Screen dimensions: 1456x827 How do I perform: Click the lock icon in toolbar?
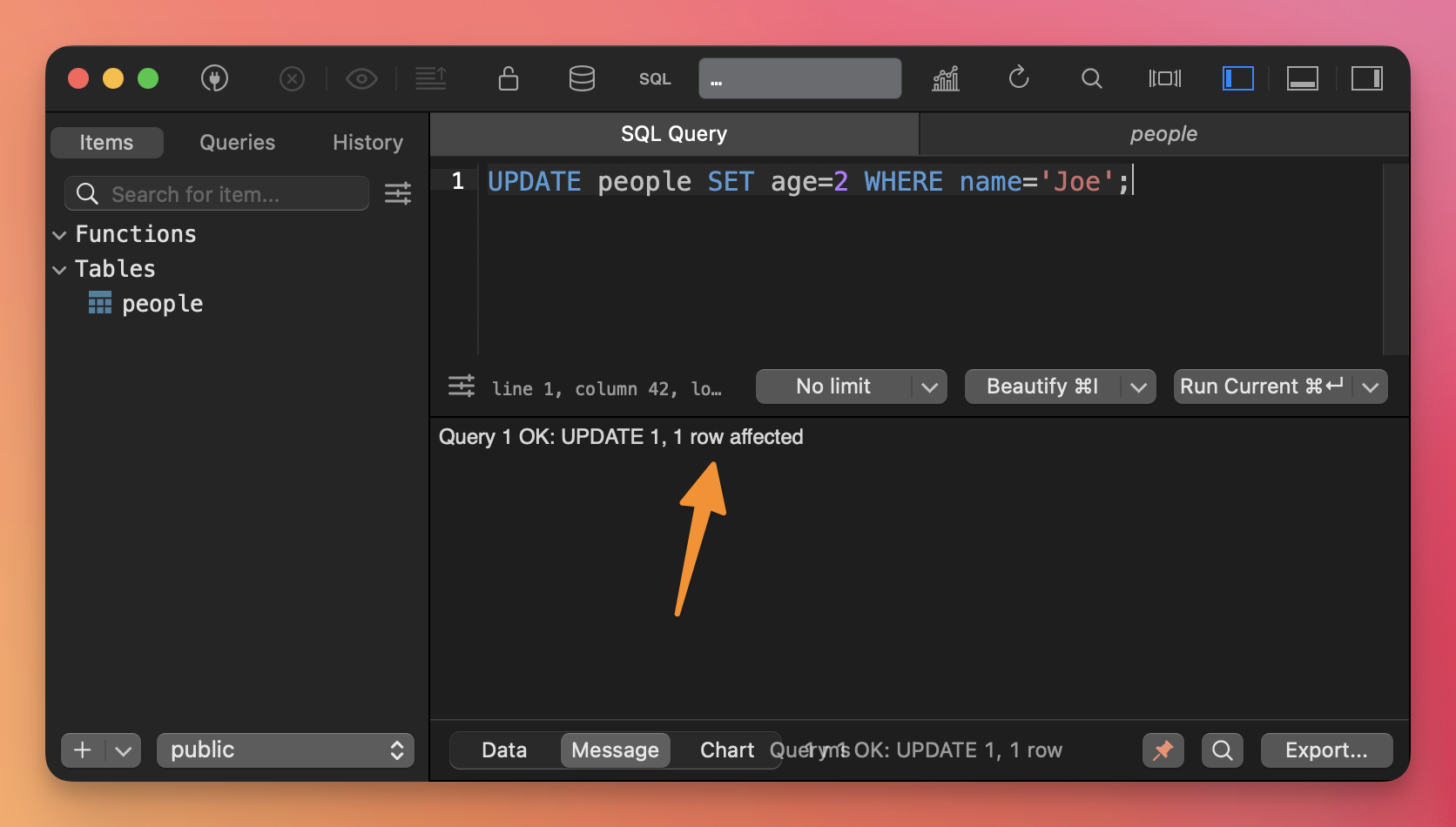click(509, 79)
